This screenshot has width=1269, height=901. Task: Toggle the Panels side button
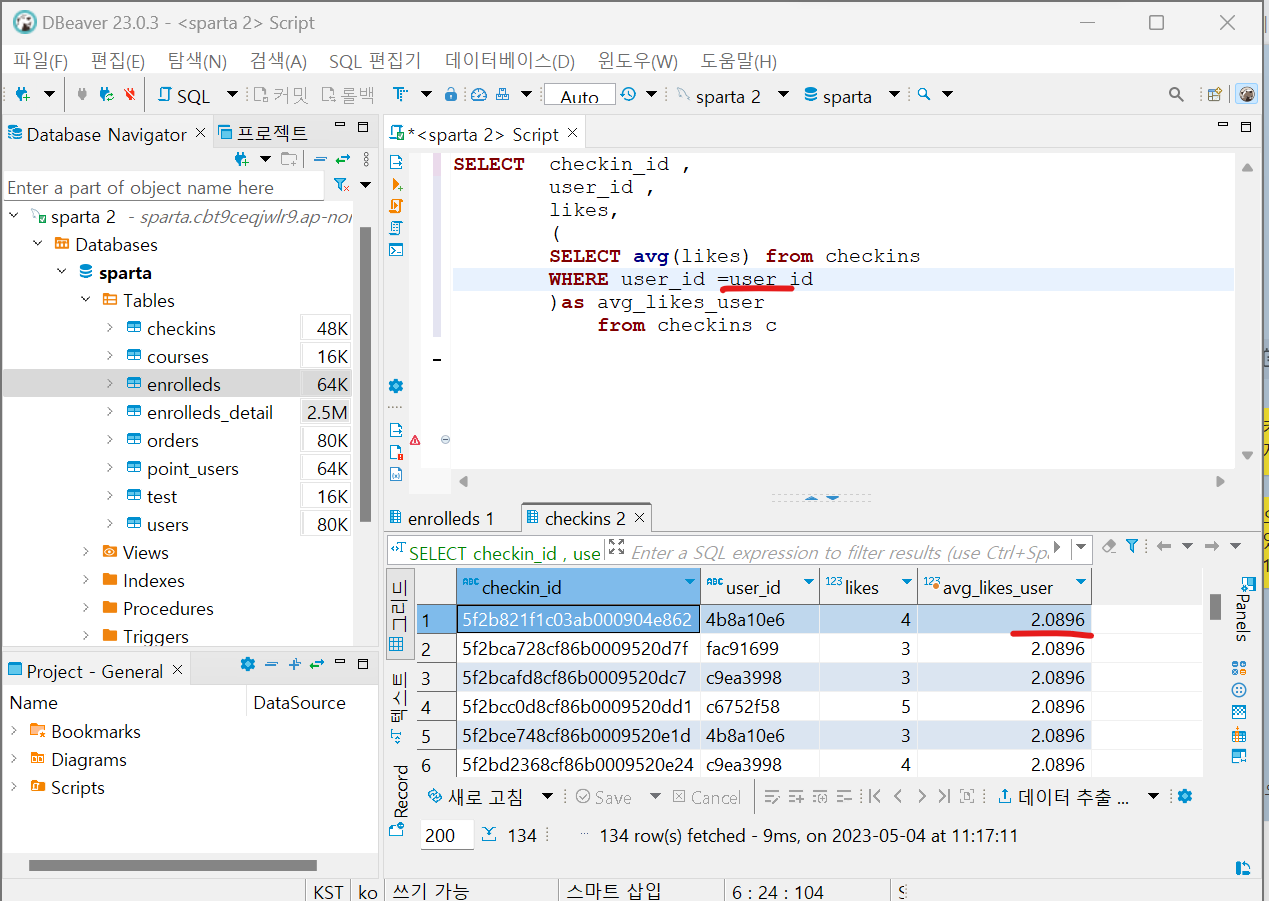[x=1243, y=610]
